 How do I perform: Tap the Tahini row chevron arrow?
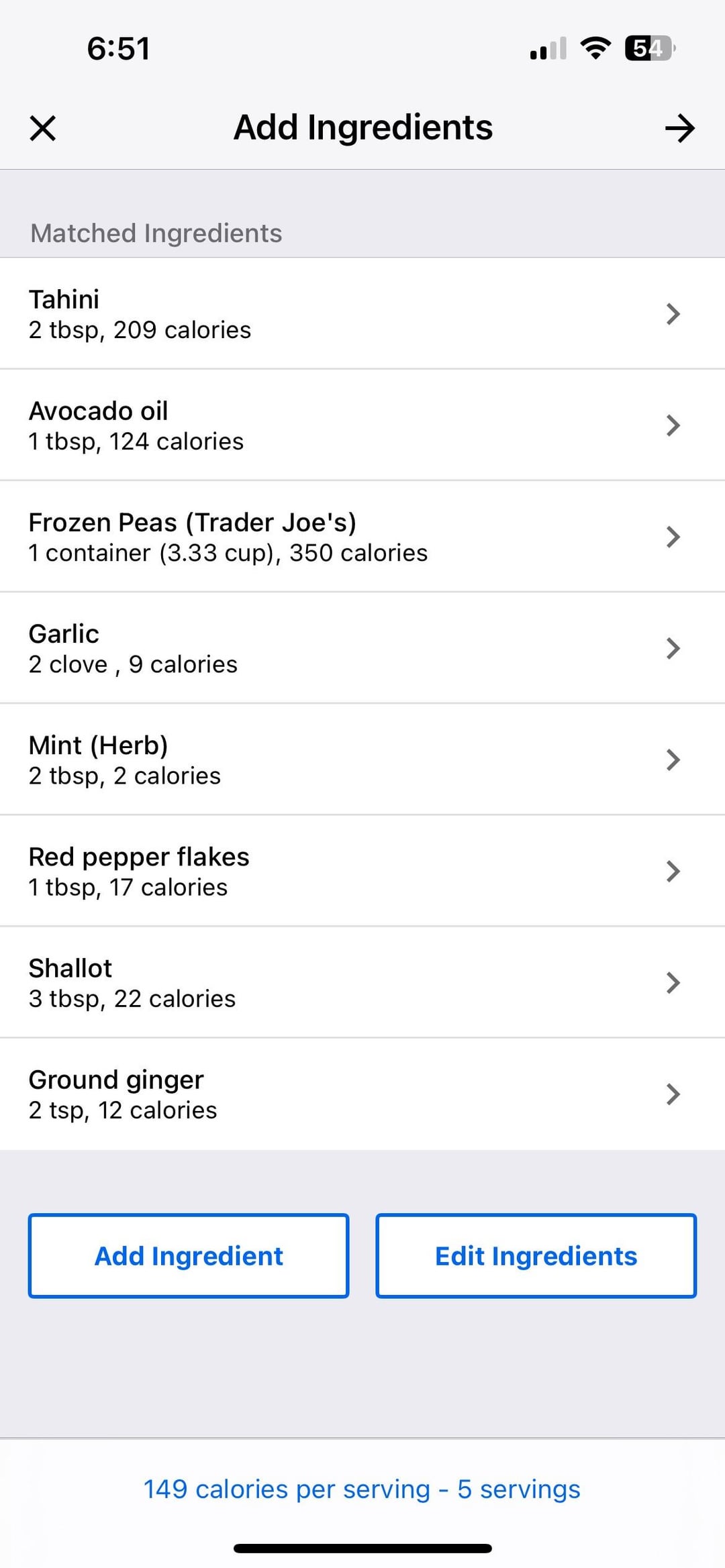[673, 314]
